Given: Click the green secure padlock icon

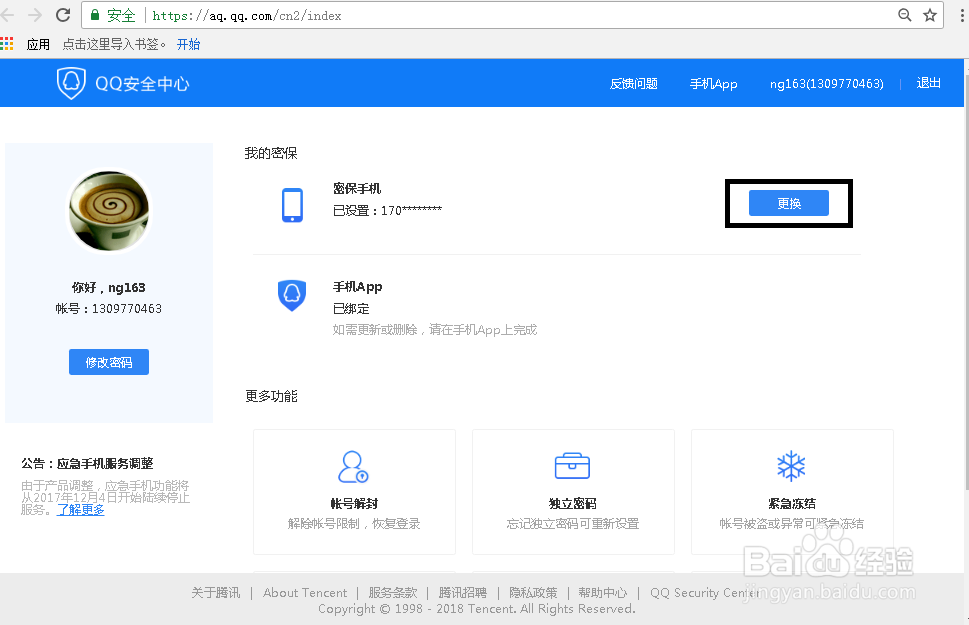Looking at the screenshot, I should [95, 15].
